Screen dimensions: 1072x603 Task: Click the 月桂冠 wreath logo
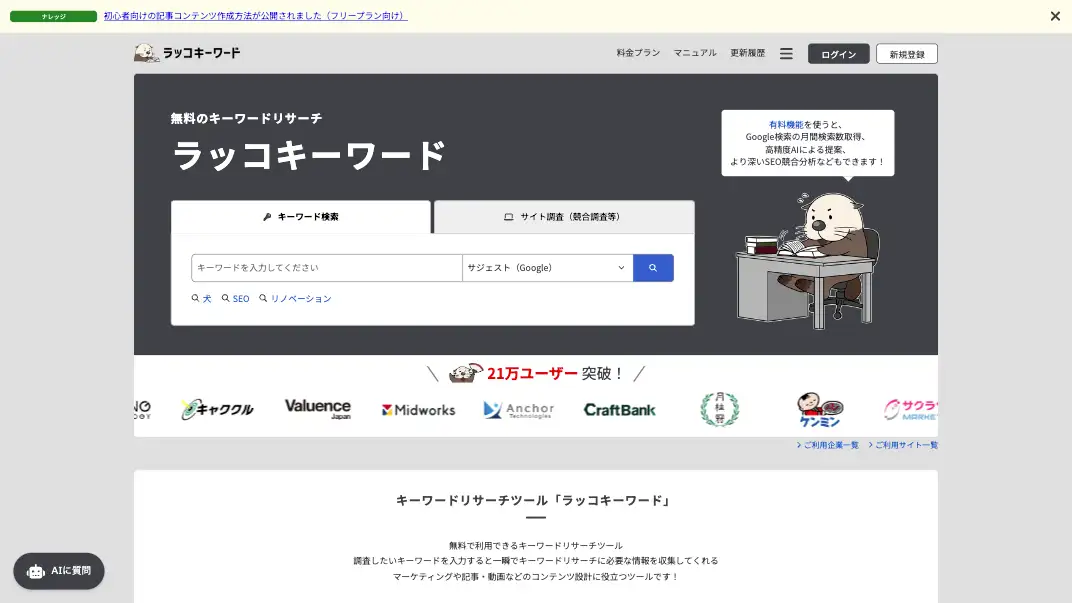[x=719, y=409]
